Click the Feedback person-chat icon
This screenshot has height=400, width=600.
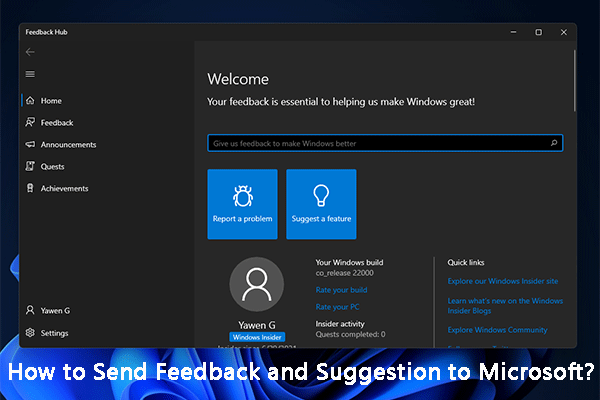pyautogui.click(x=30, y=122)
